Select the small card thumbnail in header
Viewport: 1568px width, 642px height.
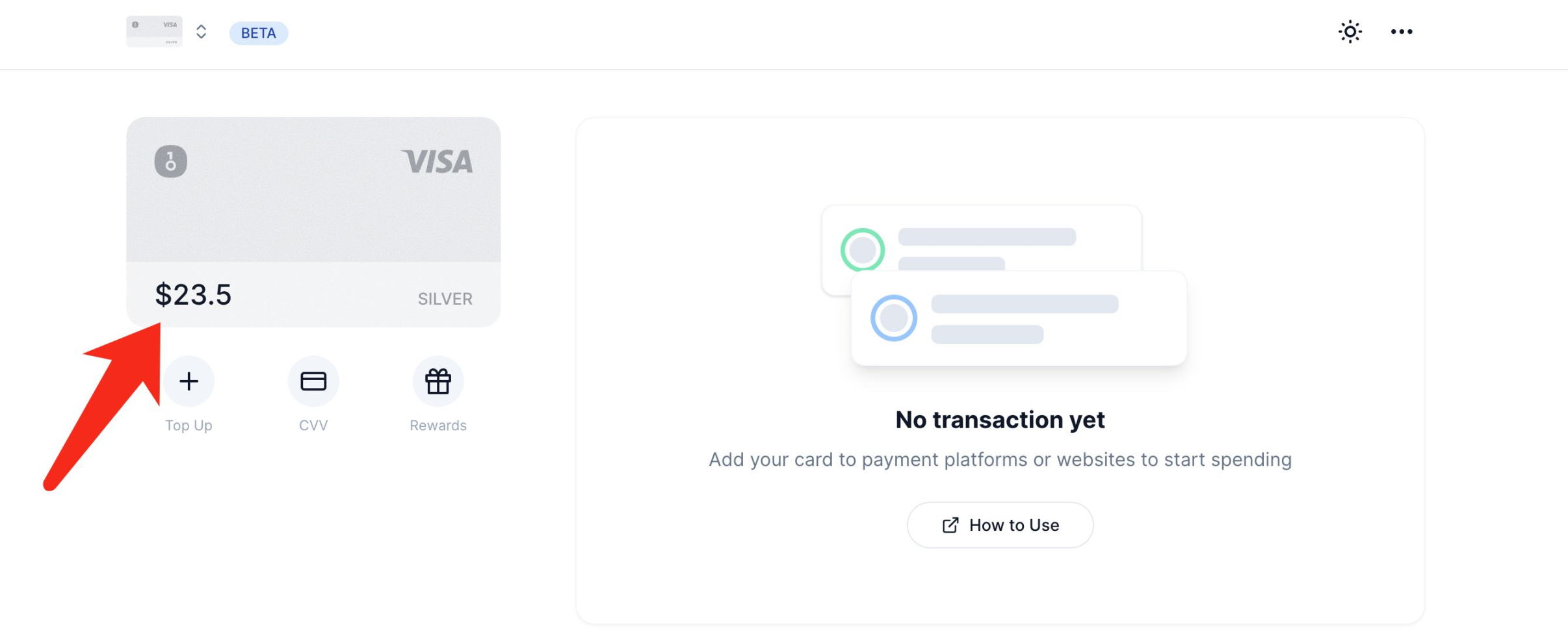[x=154, y=31]
